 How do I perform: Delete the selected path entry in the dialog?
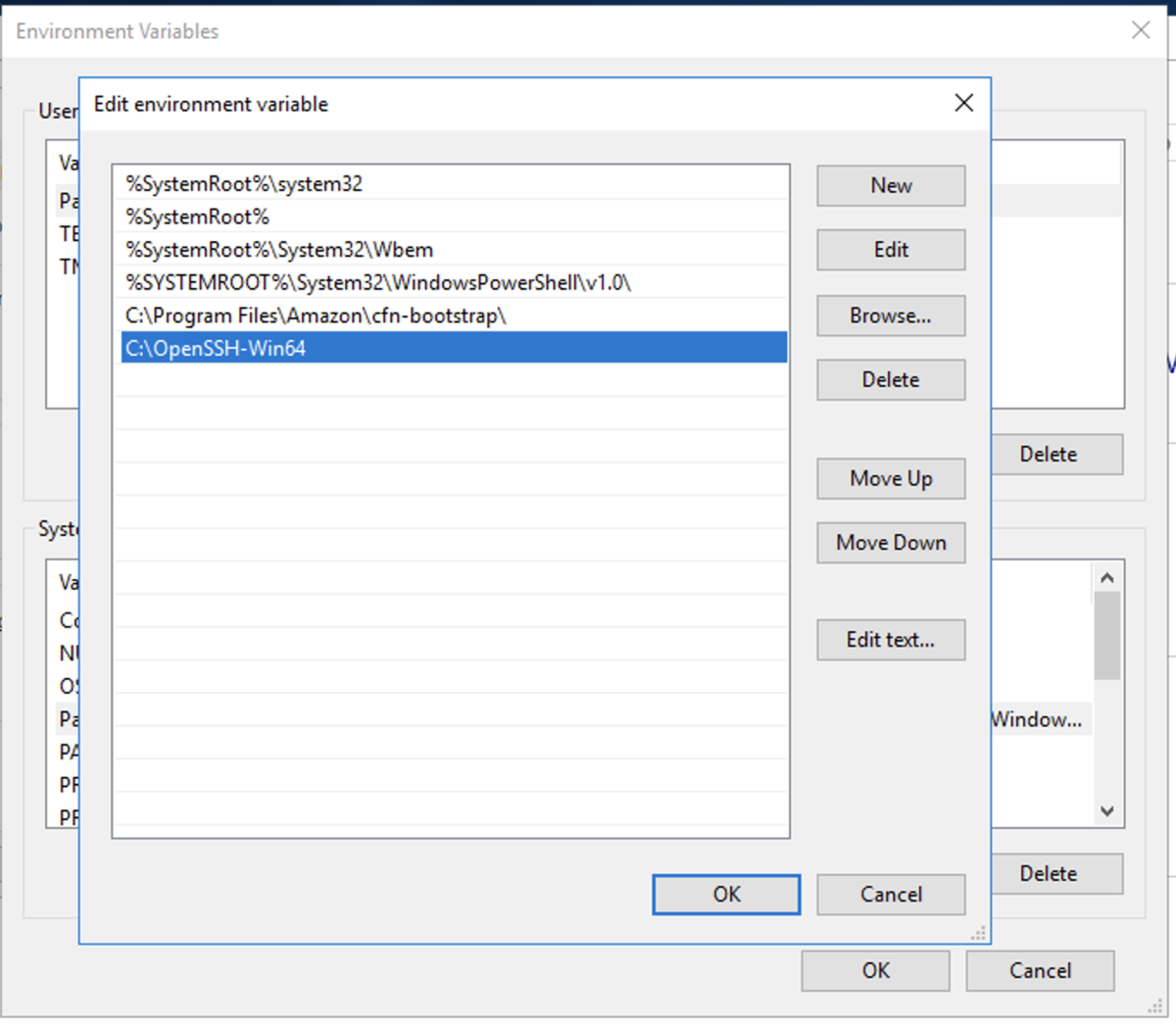pos(891,379)
